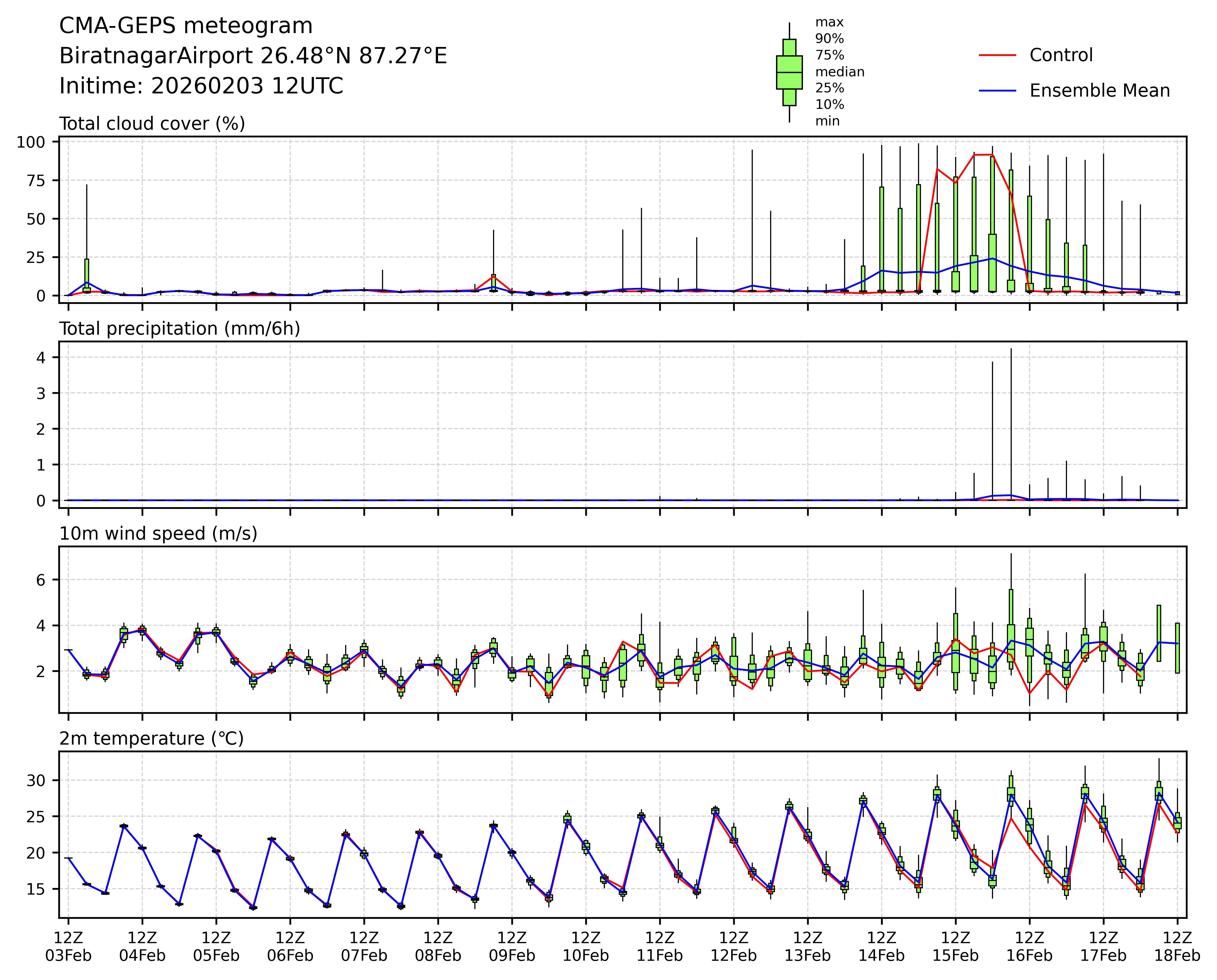Image resolution: width=1217 pixels, height=980 pixels.
Task: Click the 90% label in box legend
Action: (829, 39)
